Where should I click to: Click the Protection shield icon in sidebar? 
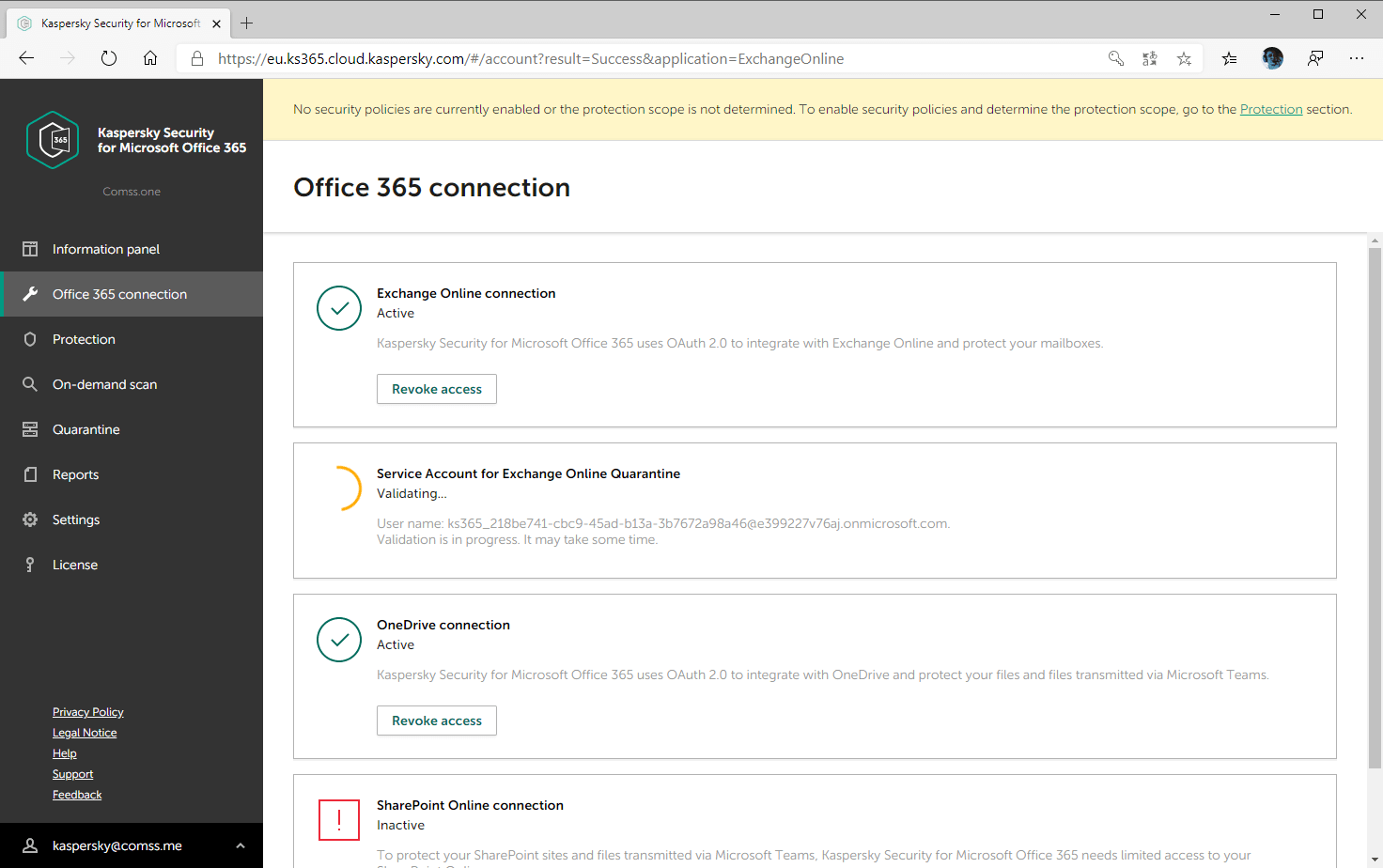tap(29, 339)
